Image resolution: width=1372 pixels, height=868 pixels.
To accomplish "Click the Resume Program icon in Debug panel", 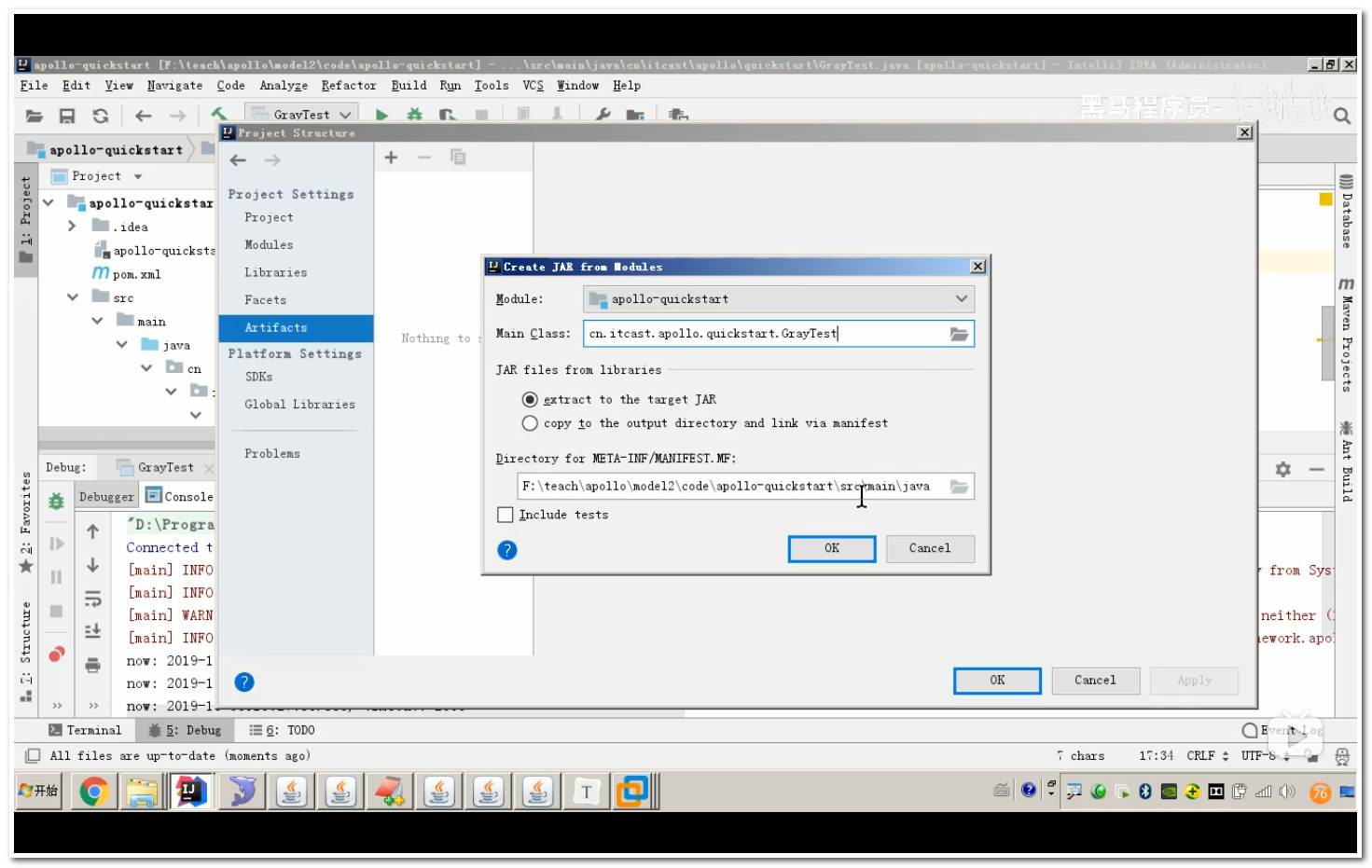I will 57,544.
